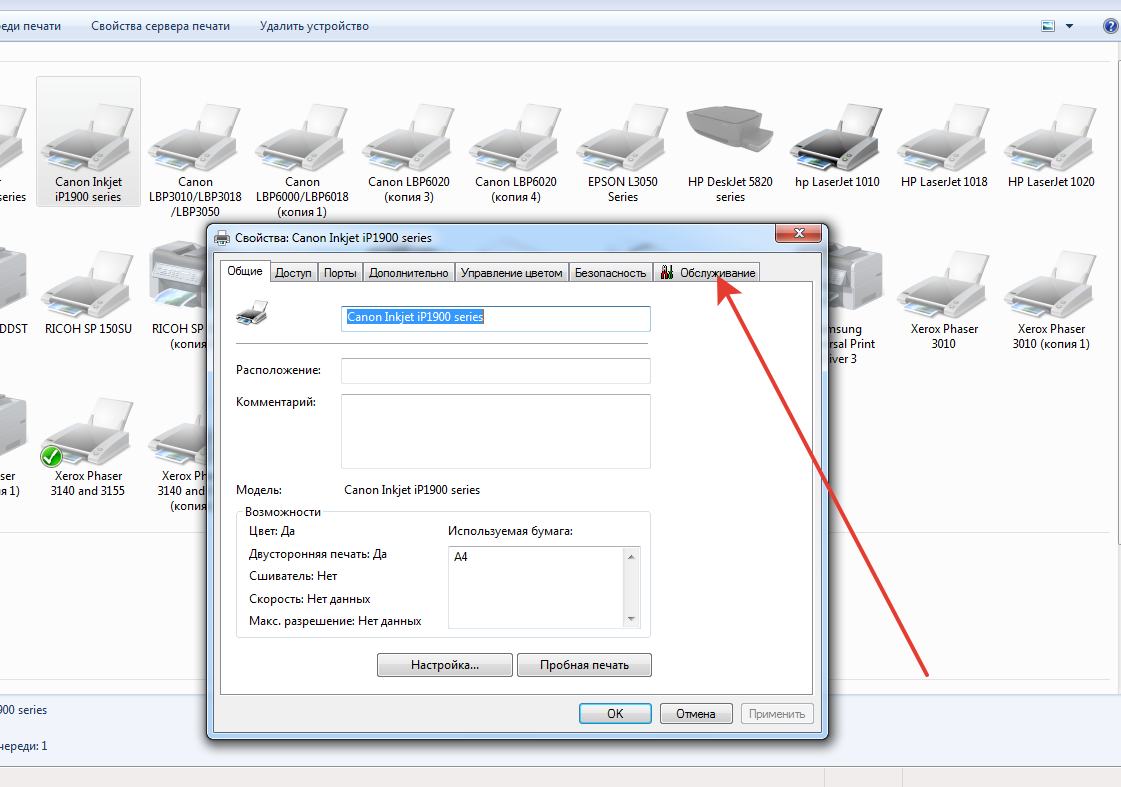Click Удалить устройство in the toolbar

[315, 26]
